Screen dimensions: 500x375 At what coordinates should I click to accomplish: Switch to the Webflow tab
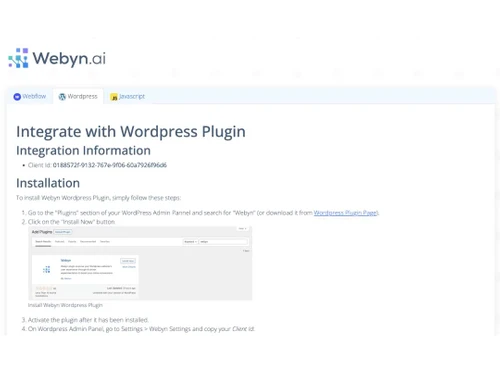(30, 97)
